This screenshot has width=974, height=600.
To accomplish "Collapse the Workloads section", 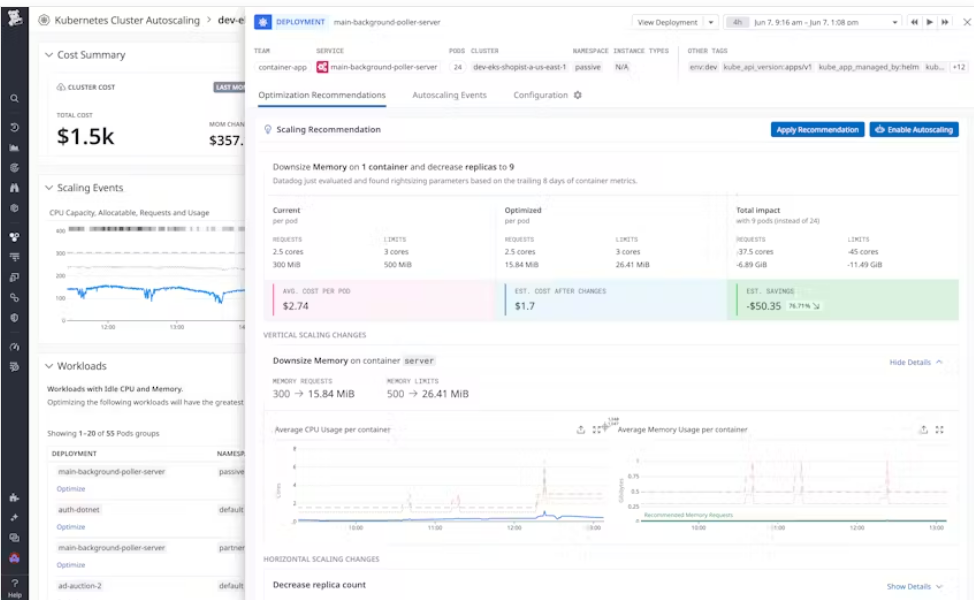I will click(49, 366).
